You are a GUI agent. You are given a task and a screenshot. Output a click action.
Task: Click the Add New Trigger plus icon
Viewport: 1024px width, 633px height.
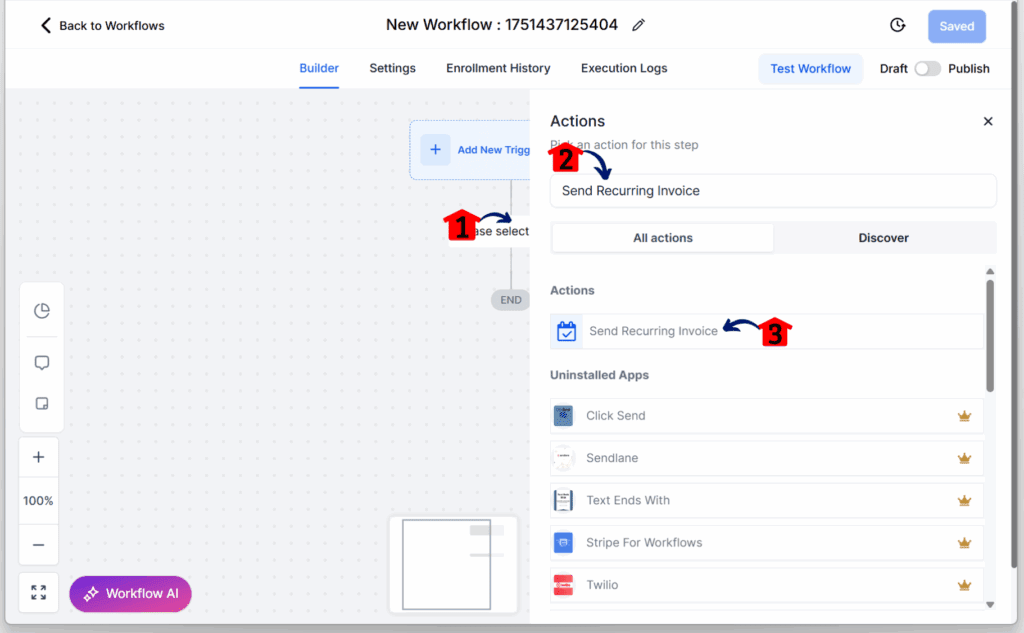click(435, 150)
